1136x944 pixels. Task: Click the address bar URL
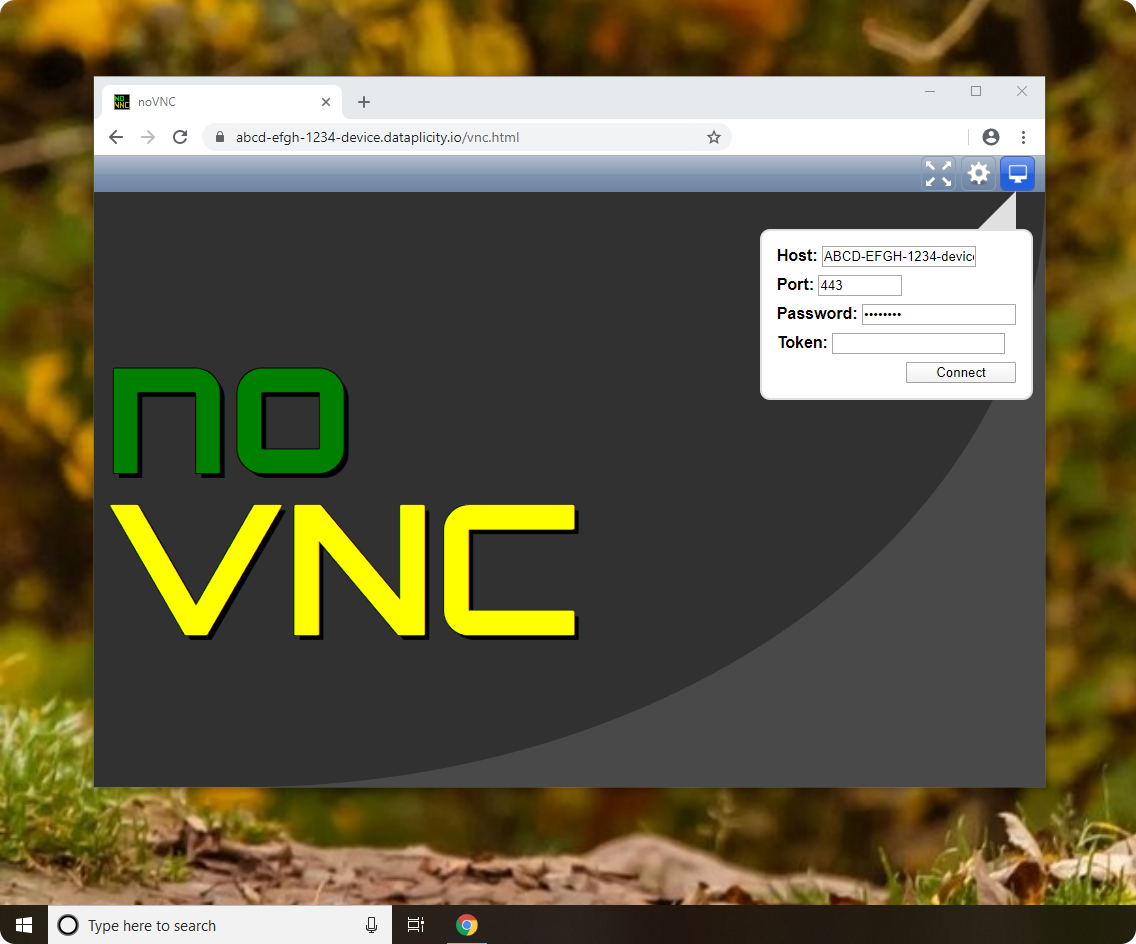point(377,137)
